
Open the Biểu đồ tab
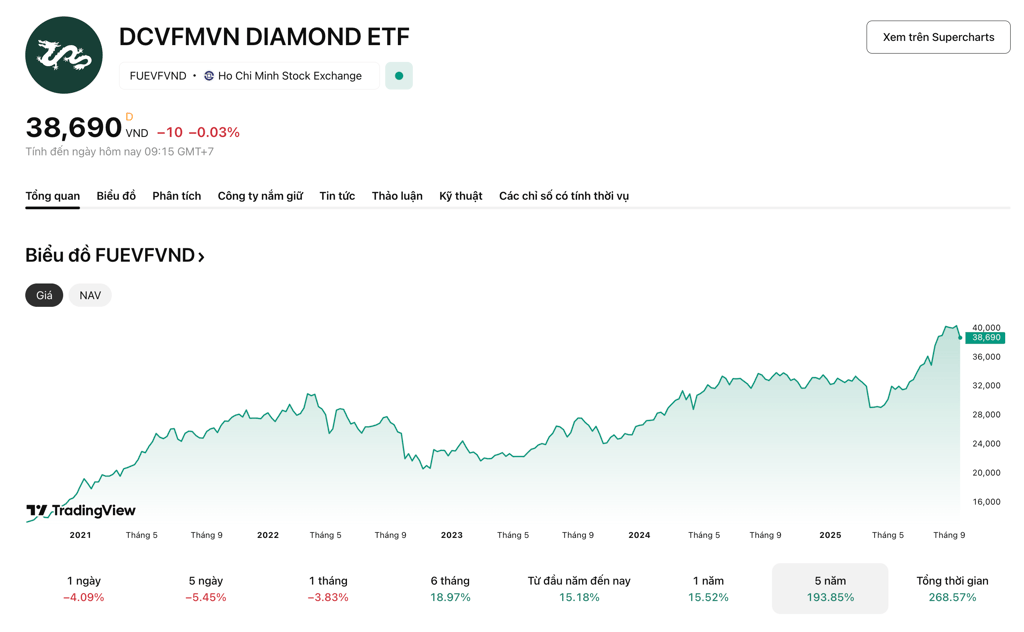[116, 196]
